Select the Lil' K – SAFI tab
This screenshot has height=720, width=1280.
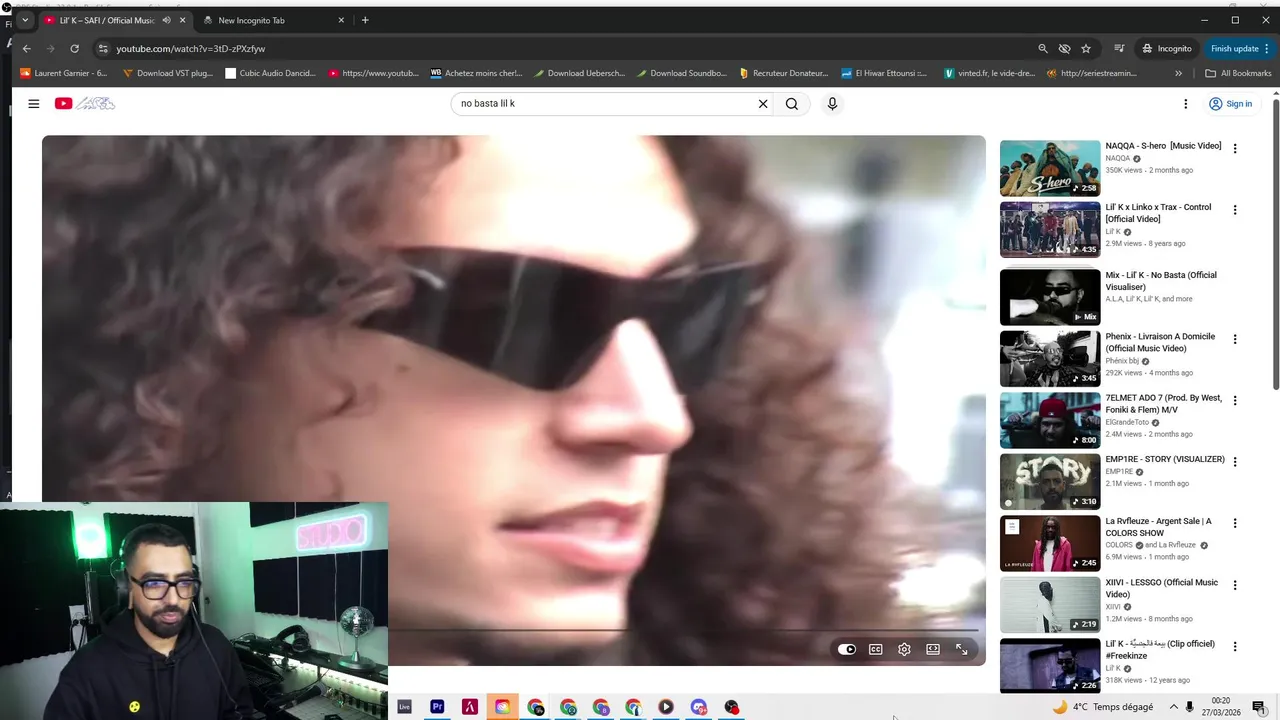click(x=107, y=20)
